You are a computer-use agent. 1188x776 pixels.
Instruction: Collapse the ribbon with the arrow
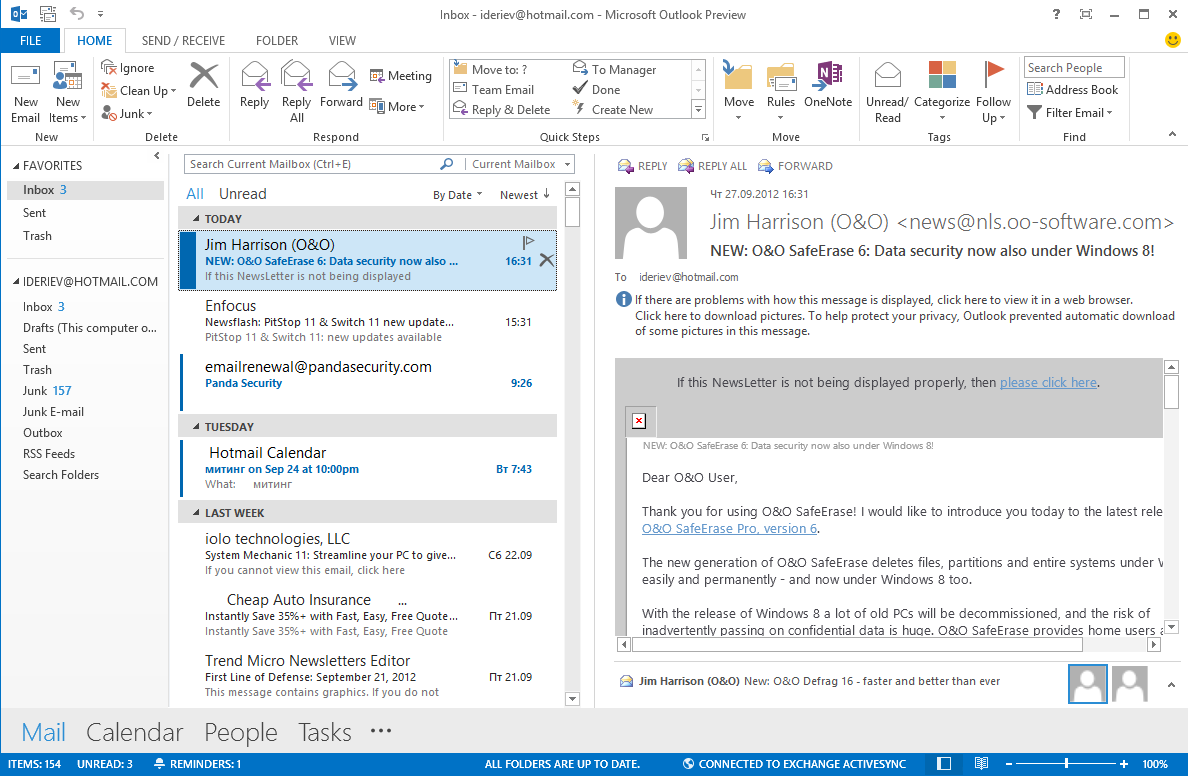pos(1172,134)
